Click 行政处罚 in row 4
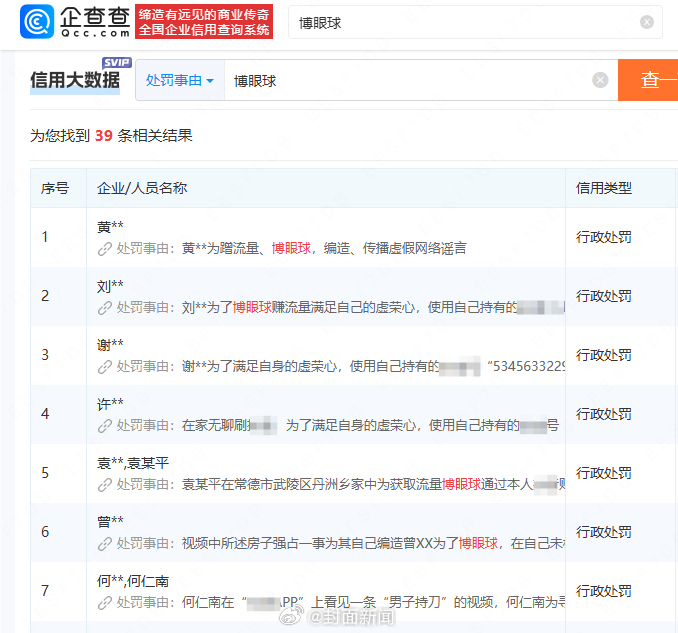 [604, 414]
